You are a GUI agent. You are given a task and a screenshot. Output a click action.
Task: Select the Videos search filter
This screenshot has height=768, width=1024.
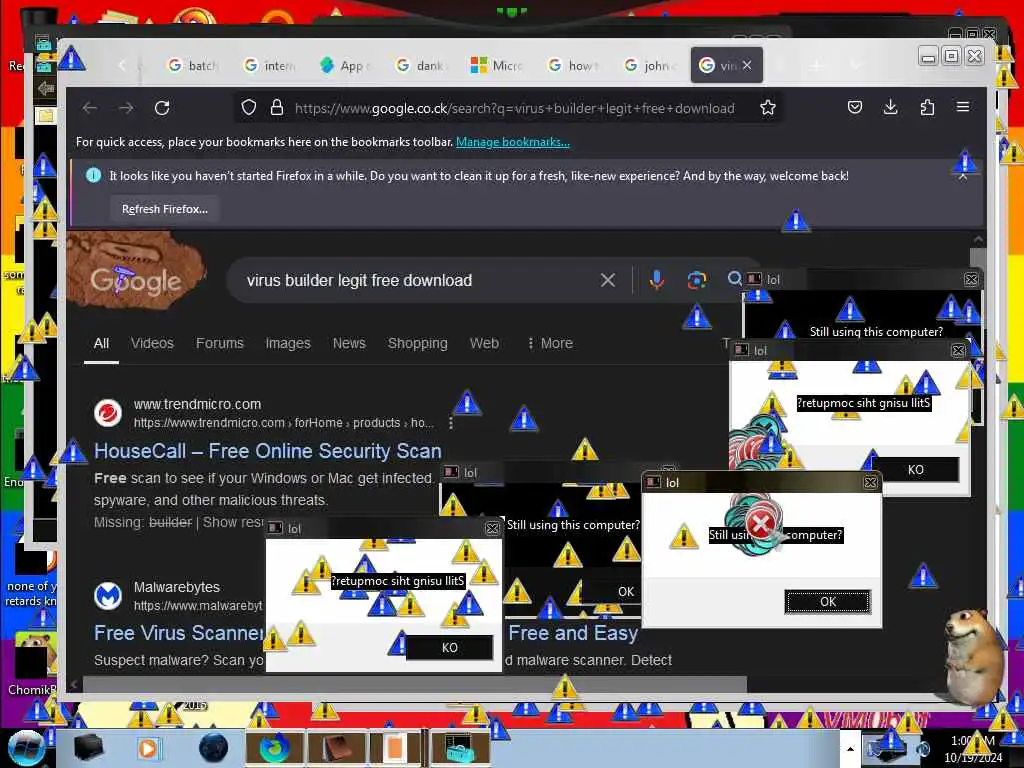pyautogui.click(x=152, y=343)
